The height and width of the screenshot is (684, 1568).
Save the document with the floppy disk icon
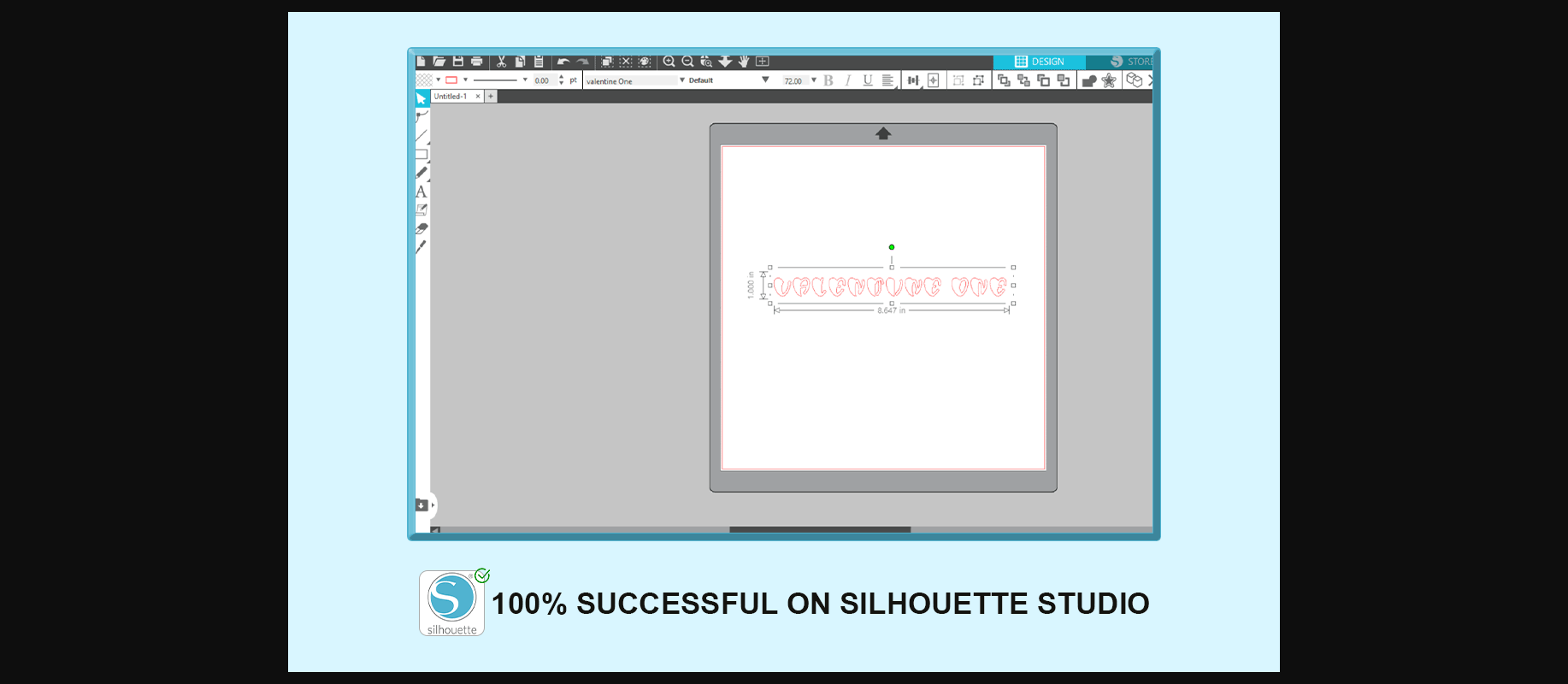point(457,62)
